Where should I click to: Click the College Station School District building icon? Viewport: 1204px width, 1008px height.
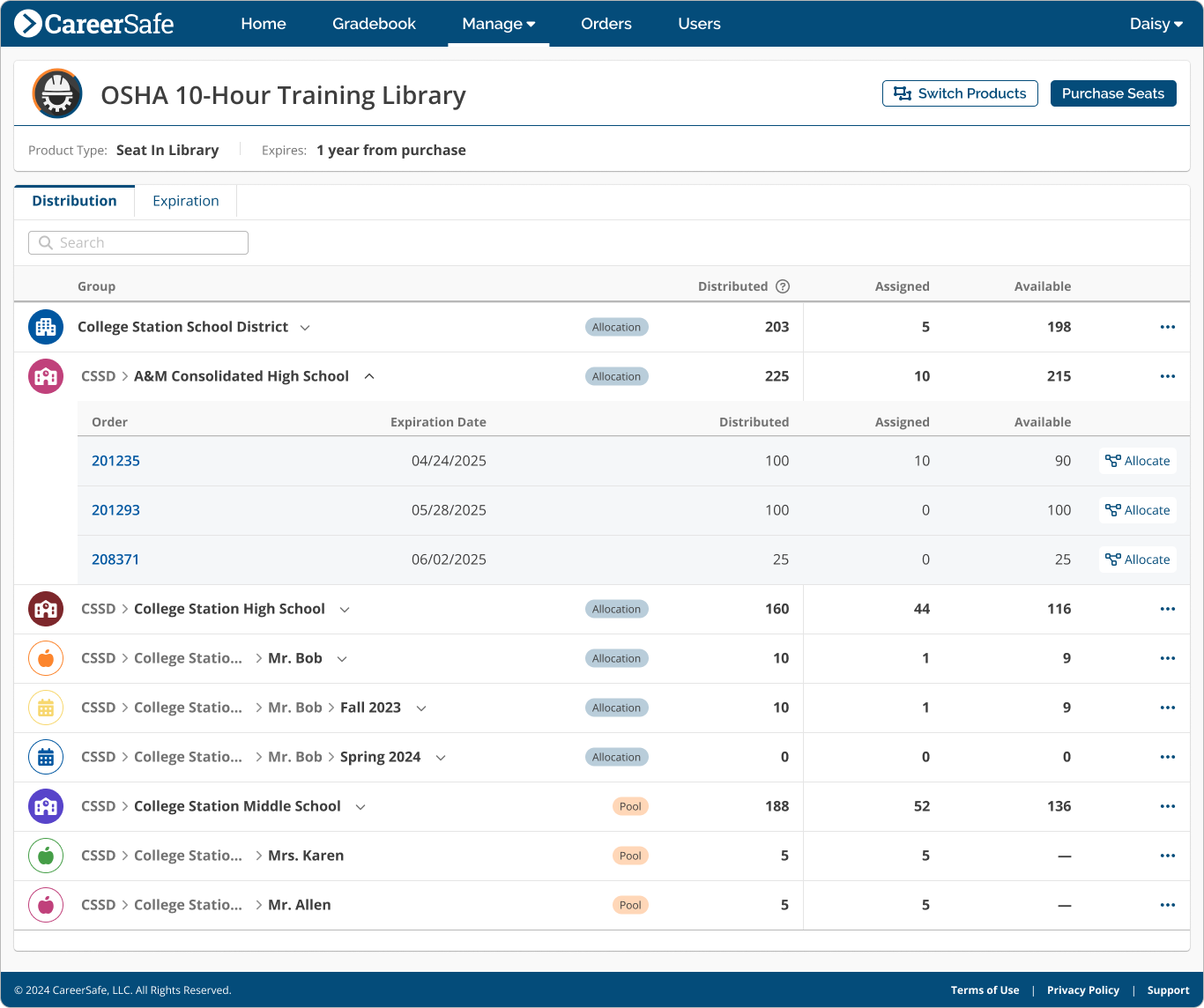tap(46, 327)
